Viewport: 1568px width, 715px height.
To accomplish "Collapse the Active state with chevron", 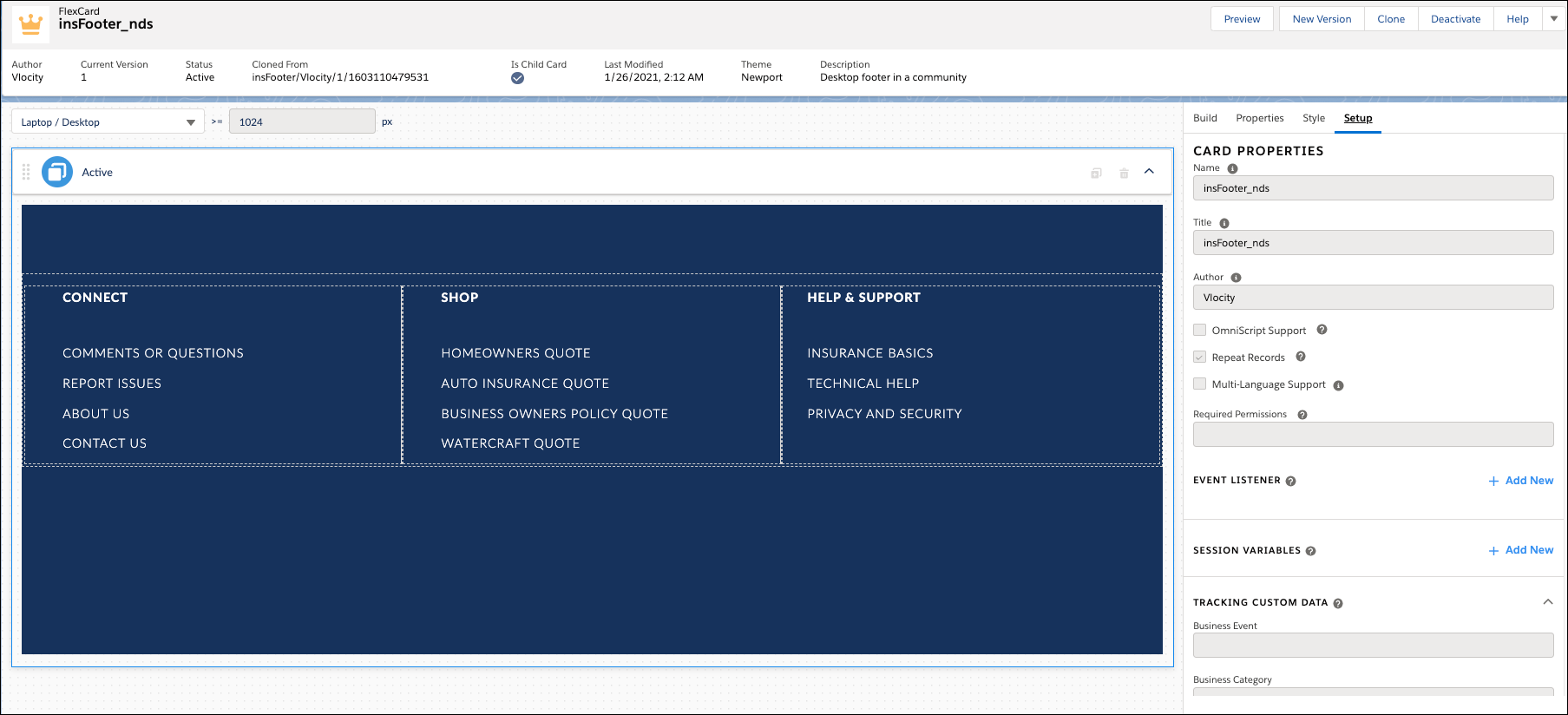I will pos(1149,172).
